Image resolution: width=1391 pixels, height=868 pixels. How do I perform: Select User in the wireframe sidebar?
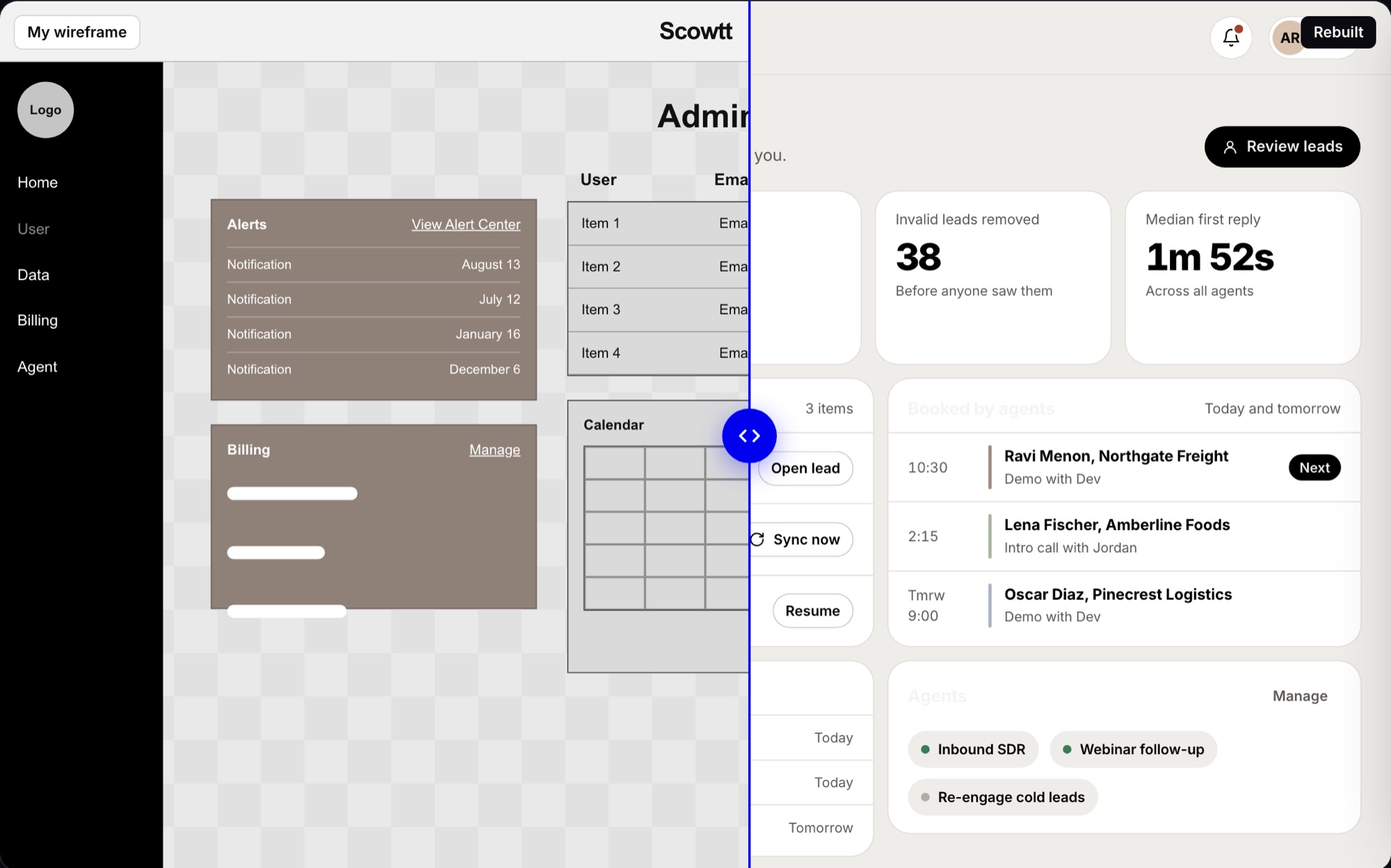point(33,229)
